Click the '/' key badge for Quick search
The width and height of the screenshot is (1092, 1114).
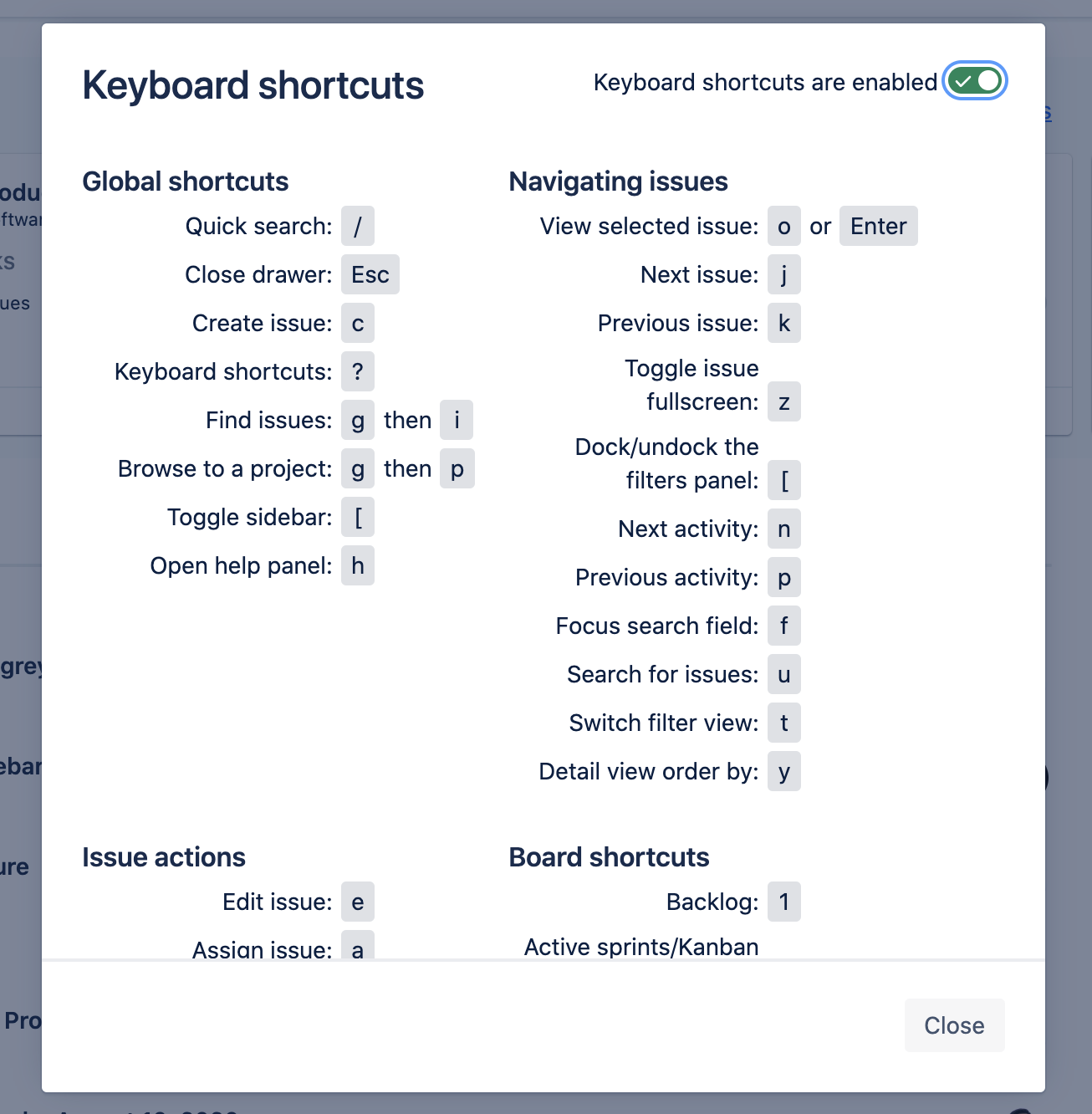(357, 226)
